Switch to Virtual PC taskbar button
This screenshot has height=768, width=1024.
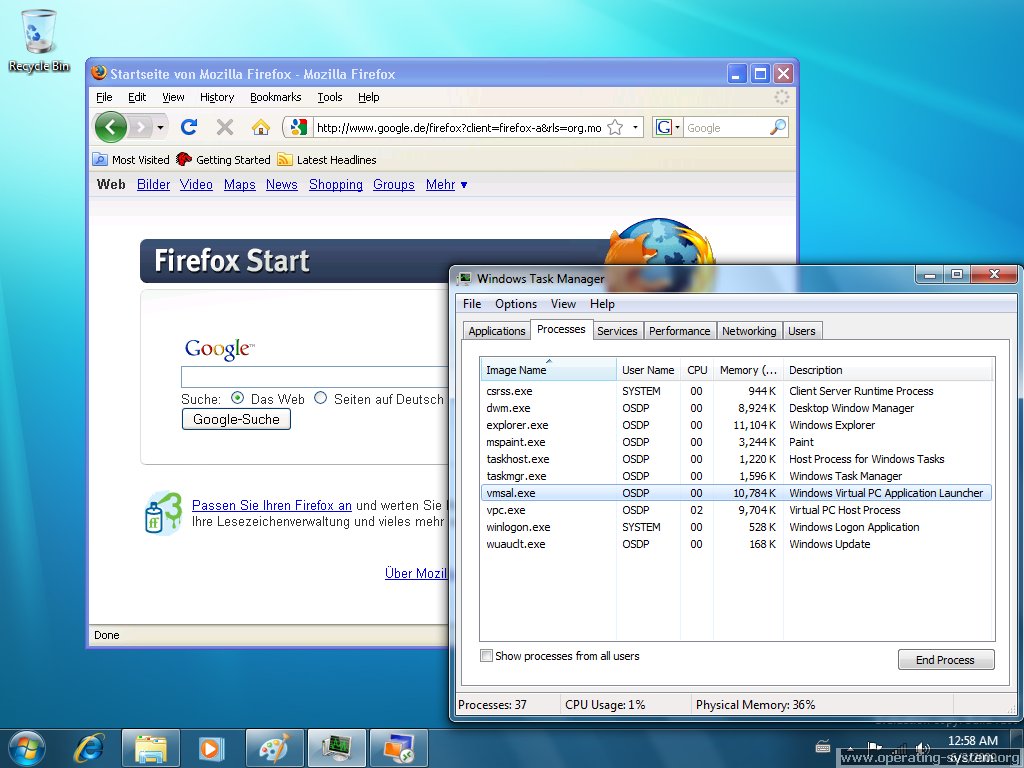coord(398,748)
